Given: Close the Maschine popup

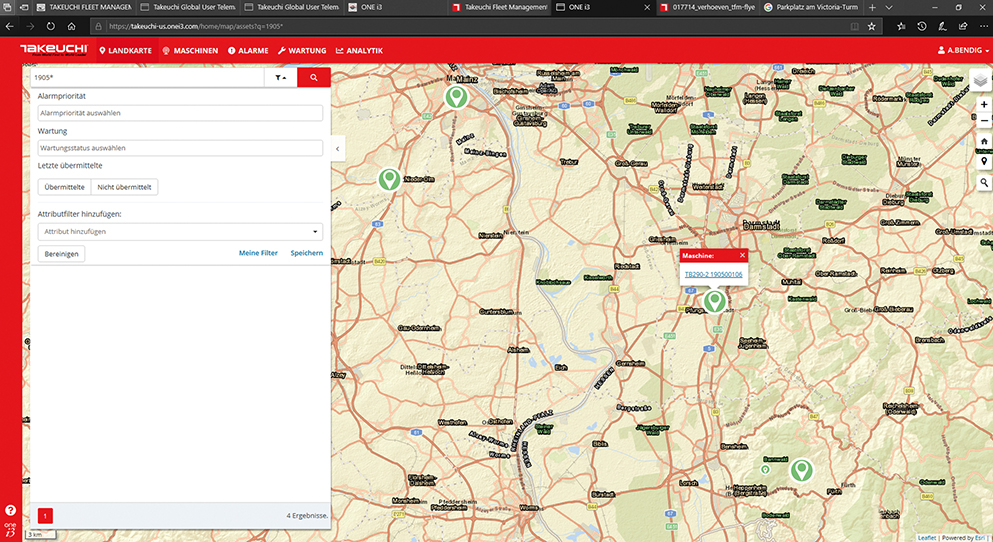Looking at the screenshot, I should 742,256.
